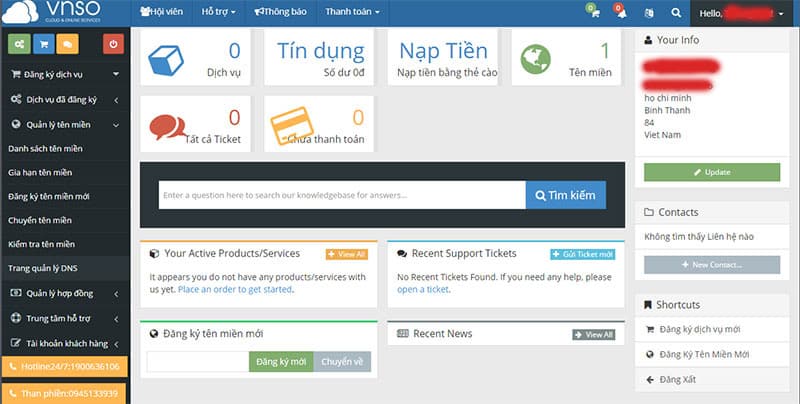Click the Tìm kiếm search button
The width and height of the screenshot is (800, 404).
tap(566, 195)
